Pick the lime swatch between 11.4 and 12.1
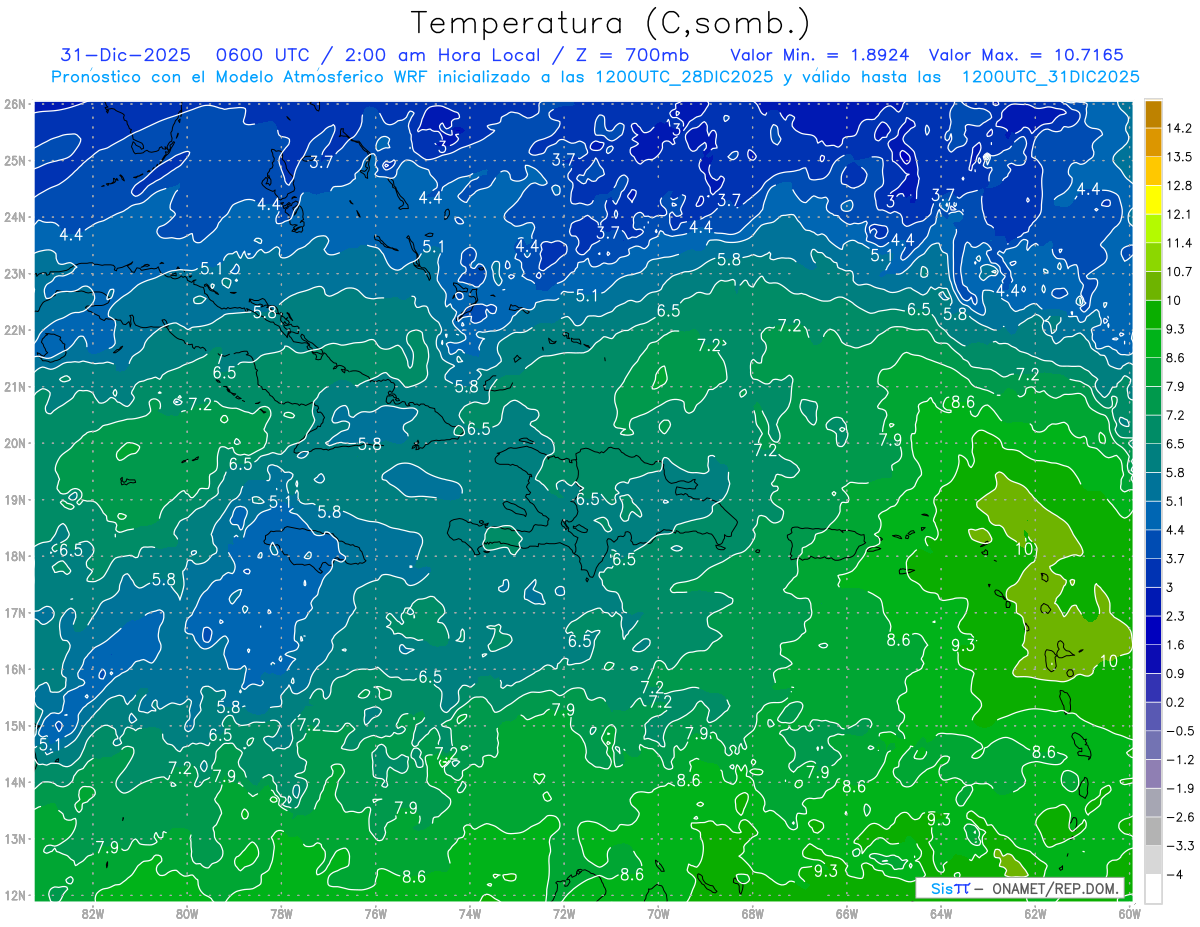 click(1153, 229)
